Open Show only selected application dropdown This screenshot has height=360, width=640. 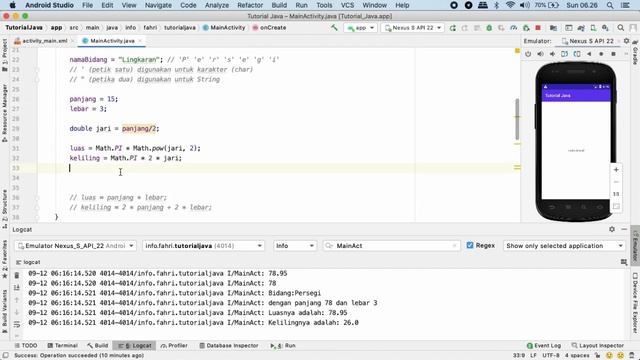coord(564,246)
